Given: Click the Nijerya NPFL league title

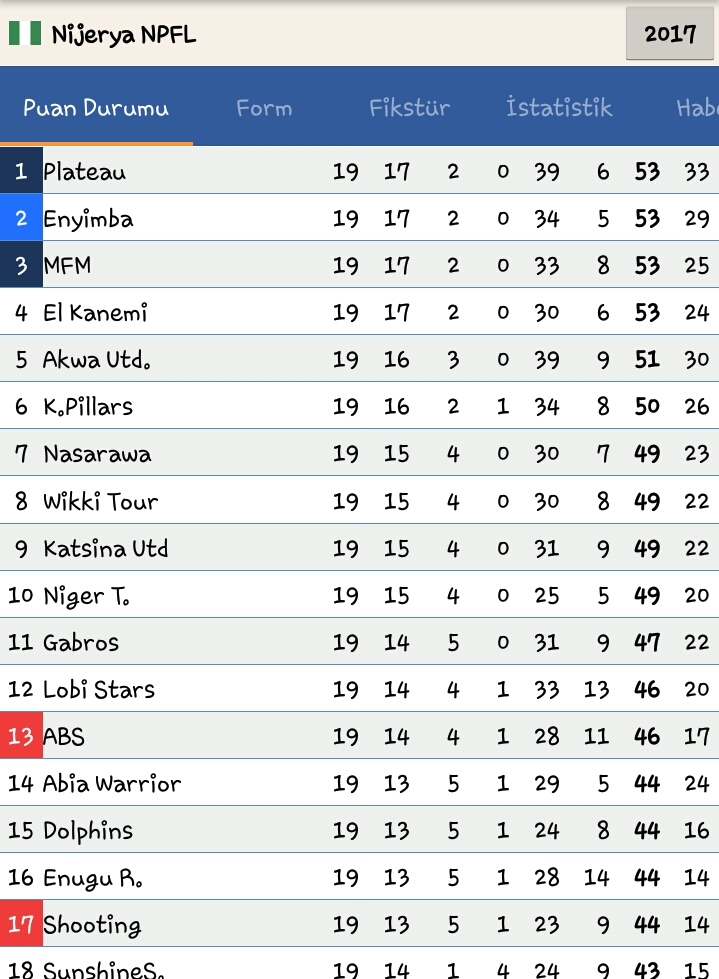Looking at the screenshot, I should point(124,34).
